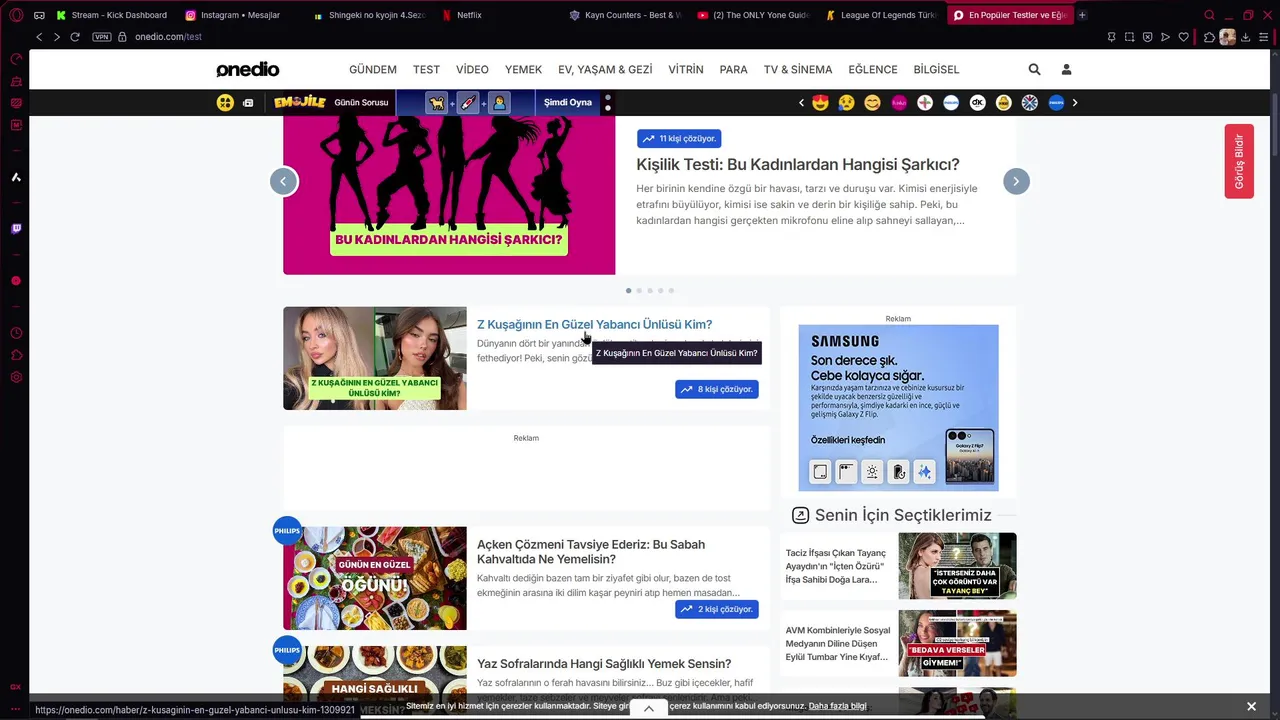Open the history clock icon in sidebar
1280x720 pixels.
(x=16, y=333)
